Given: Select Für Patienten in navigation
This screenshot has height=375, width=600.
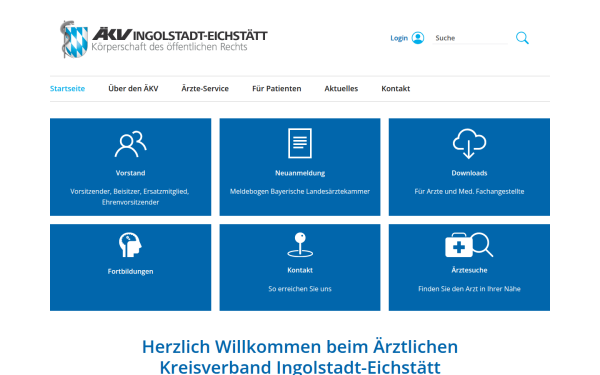Looking at the screenshot, I should (x=277, y=89).
